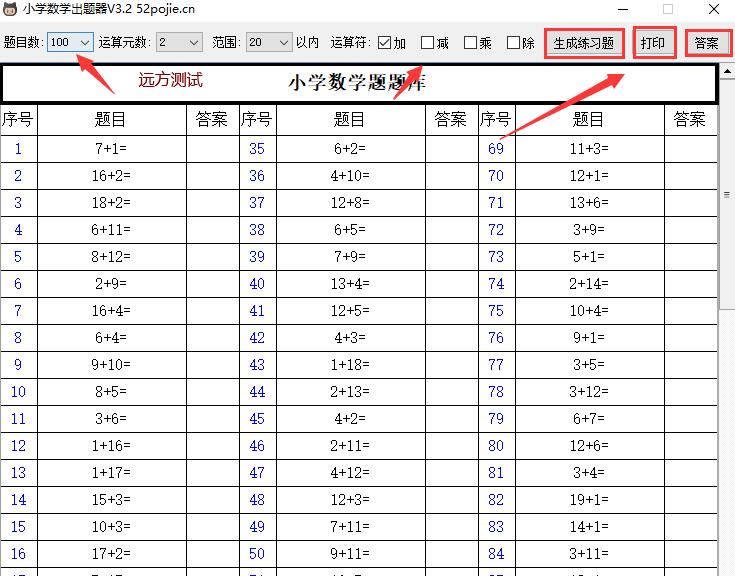Viewport: 735px width, 576px height.
Task: Select row number 35 in the table
Action: coord(257,149)
